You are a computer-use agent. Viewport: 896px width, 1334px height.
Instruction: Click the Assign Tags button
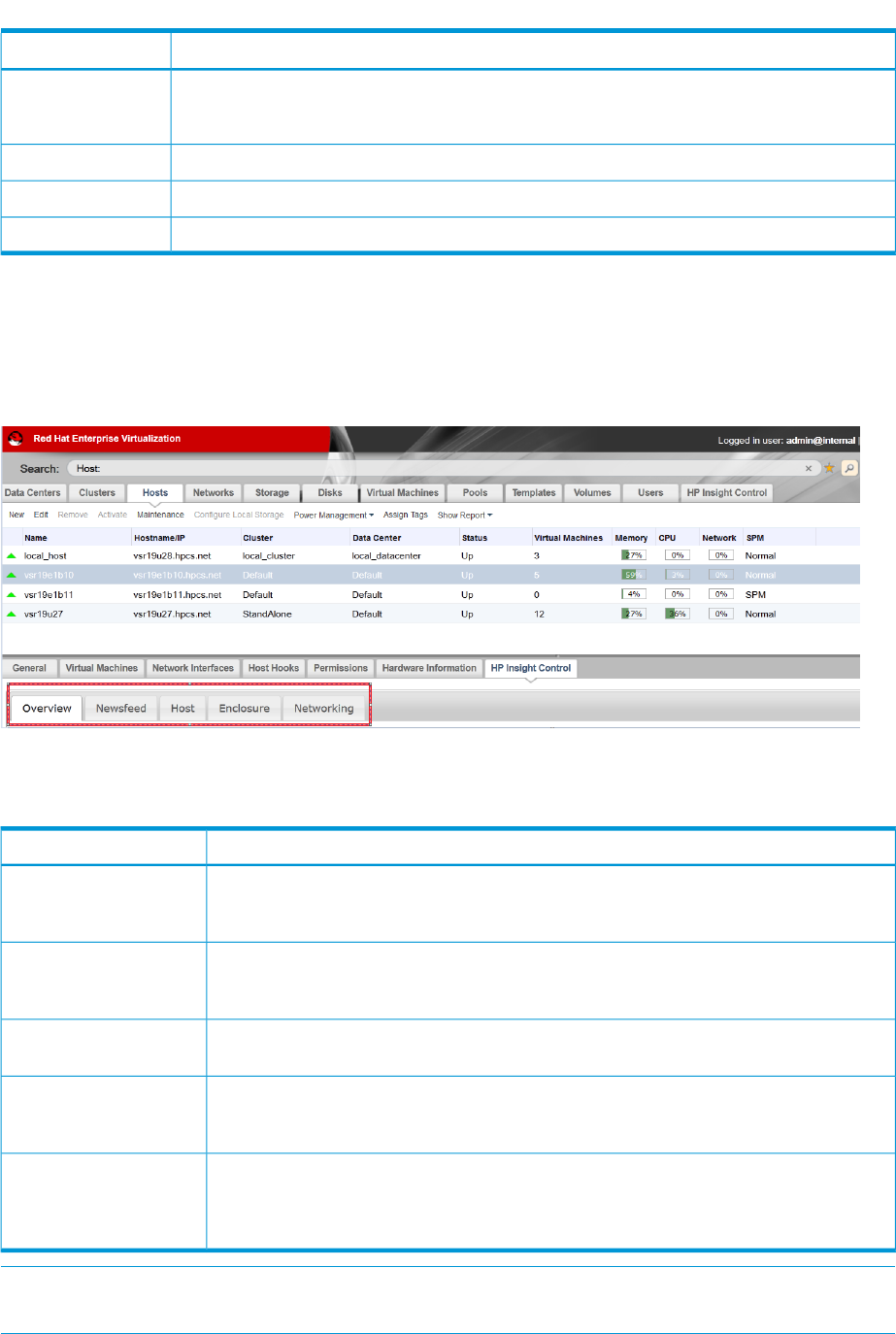pos(406,516)
